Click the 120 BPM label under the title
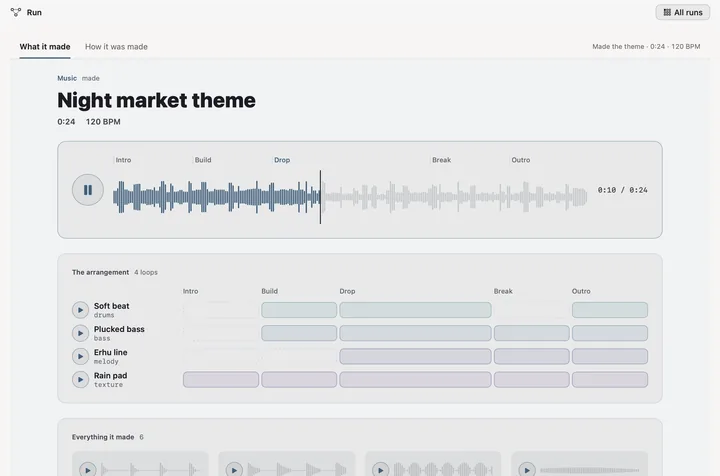 click(x=103, y=122)
